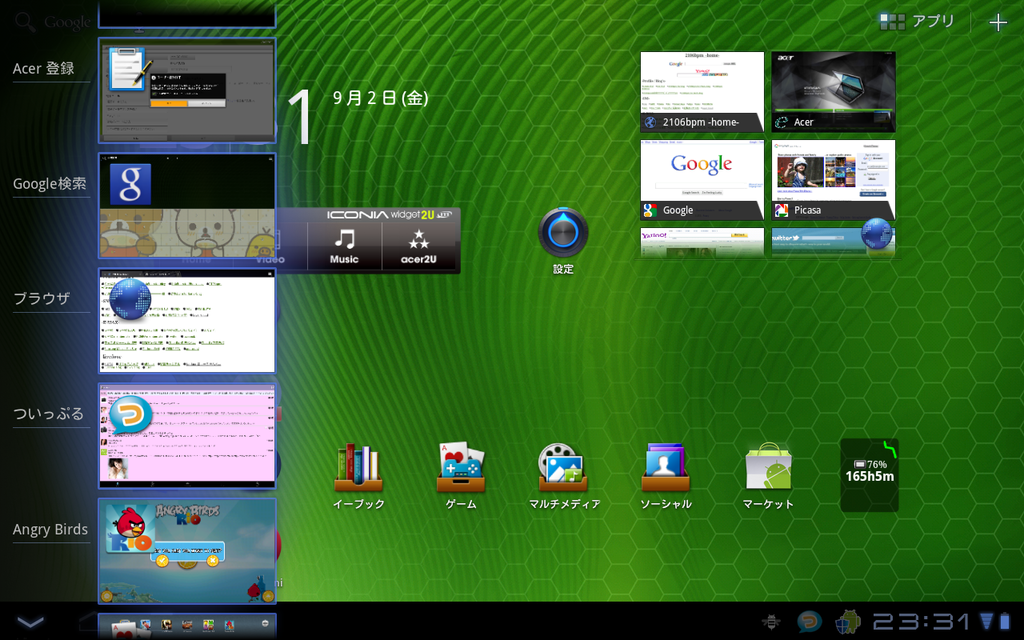Screen dimensions: 1024x640
Task: Open the Yahoo bookmark thumbnail
Action: (702, 242)
